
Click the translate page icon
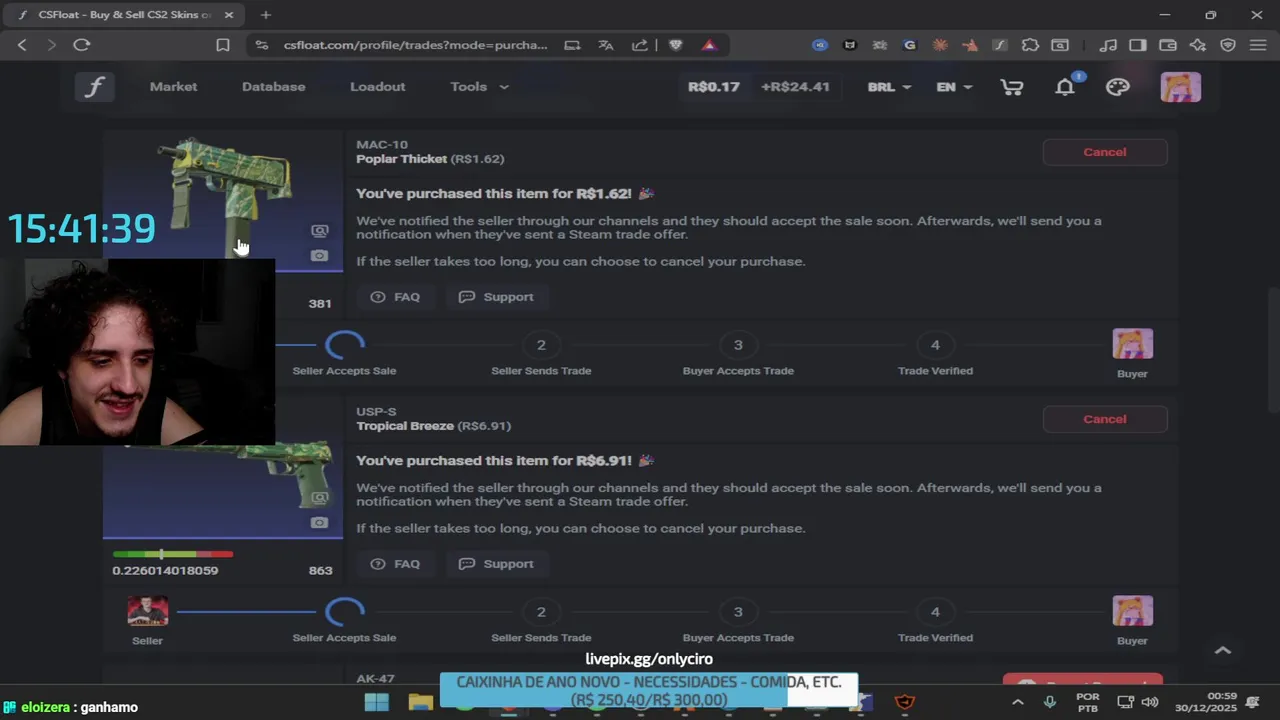(605, 45)
